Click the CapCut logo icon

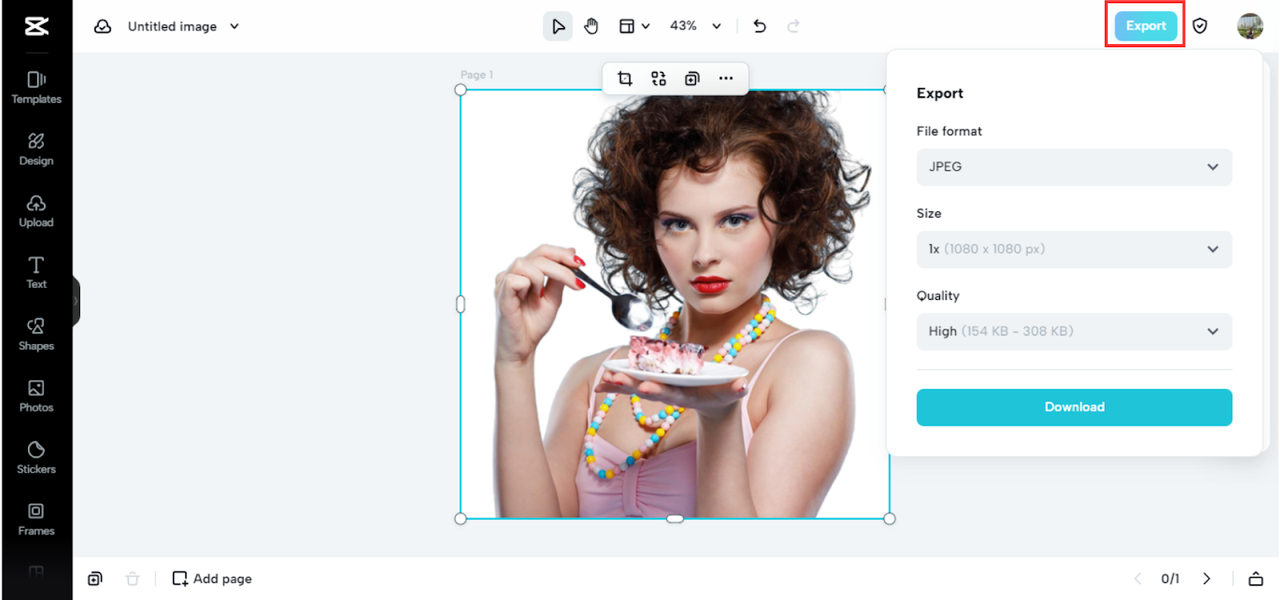pyautogui.click(x=36, y=27)
